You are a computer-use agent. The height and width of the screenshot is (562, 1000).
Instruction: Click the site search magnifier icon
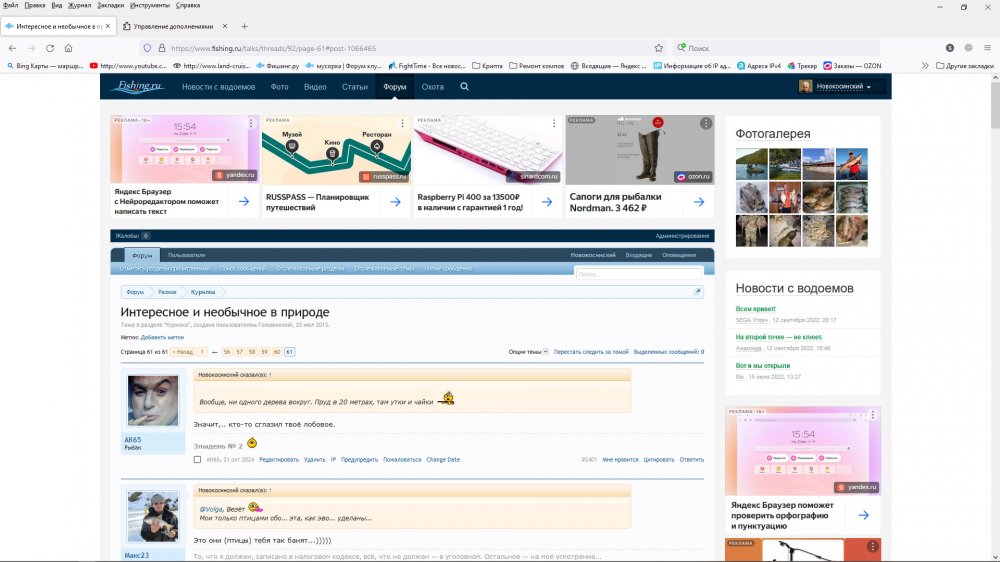pos(464,87)
